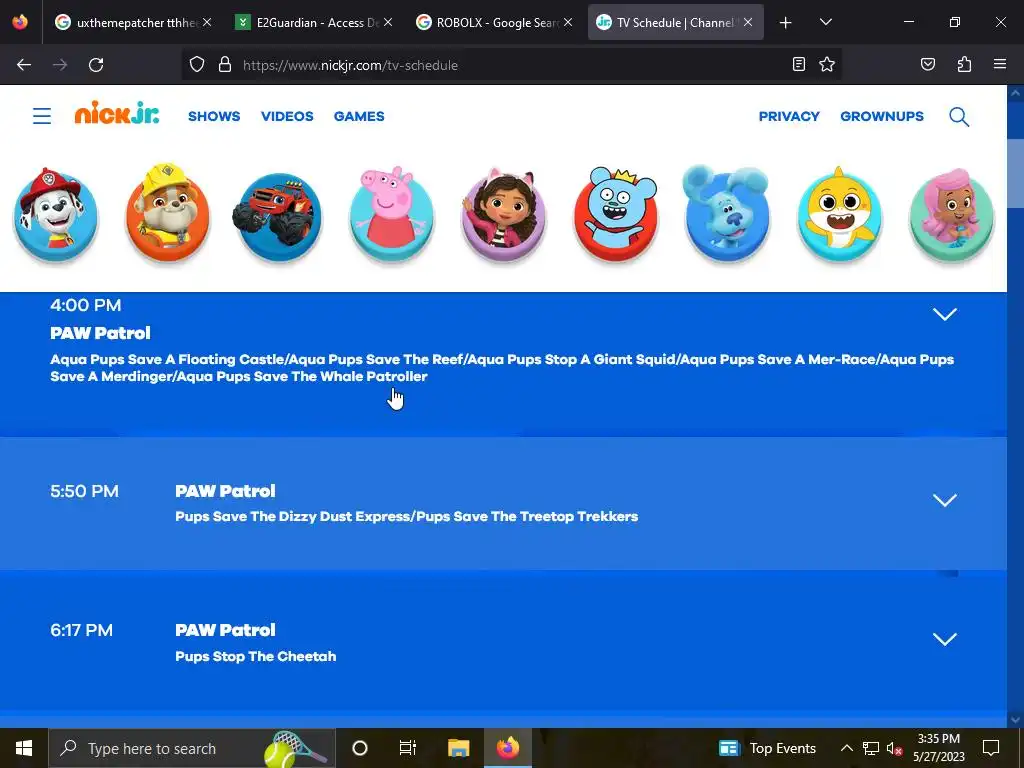Open the SHOWS navigation link
The width and height of the screenshot is (1024, 768).
[x=214, y=116]
